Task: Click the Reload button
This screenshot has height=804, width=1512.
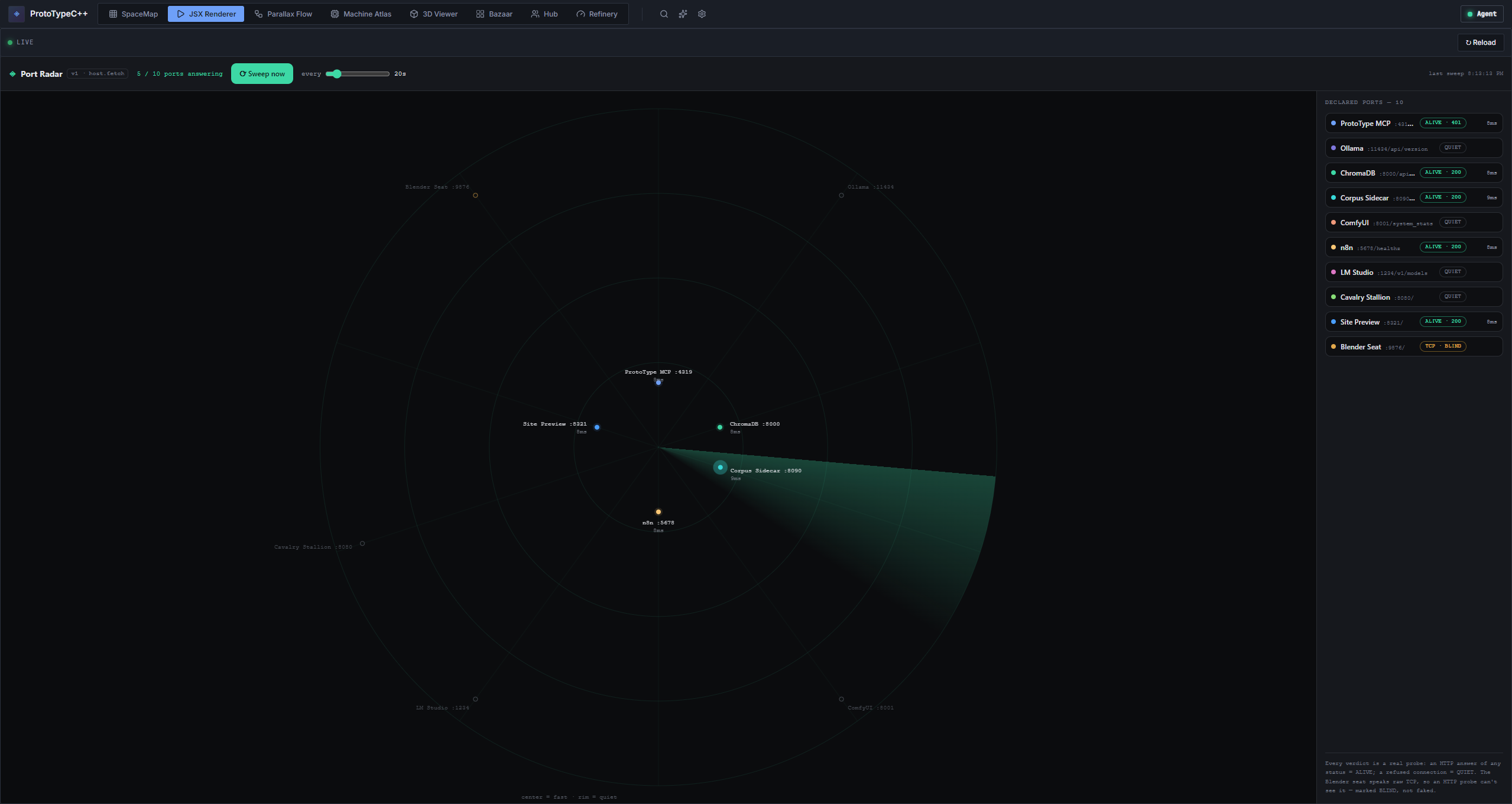Action: 1481,43
